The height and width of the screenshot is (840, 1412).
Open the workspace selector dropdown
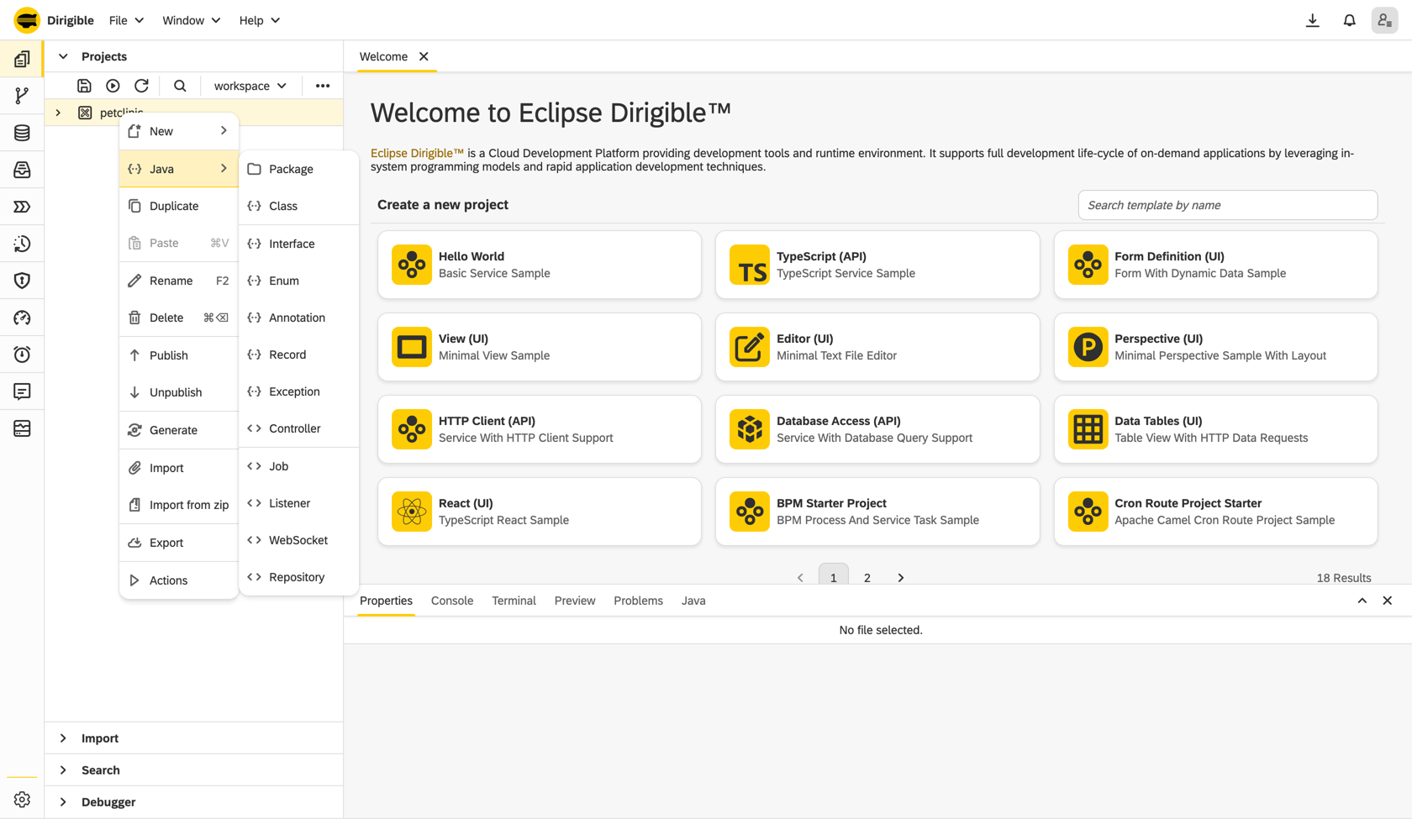(x=250, y=86)
